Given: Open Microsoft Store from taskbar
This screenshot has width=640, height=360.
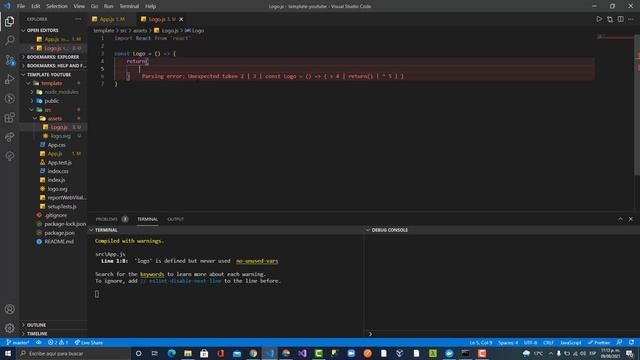Looking at the screenshot, I should [x=204, y=353].
